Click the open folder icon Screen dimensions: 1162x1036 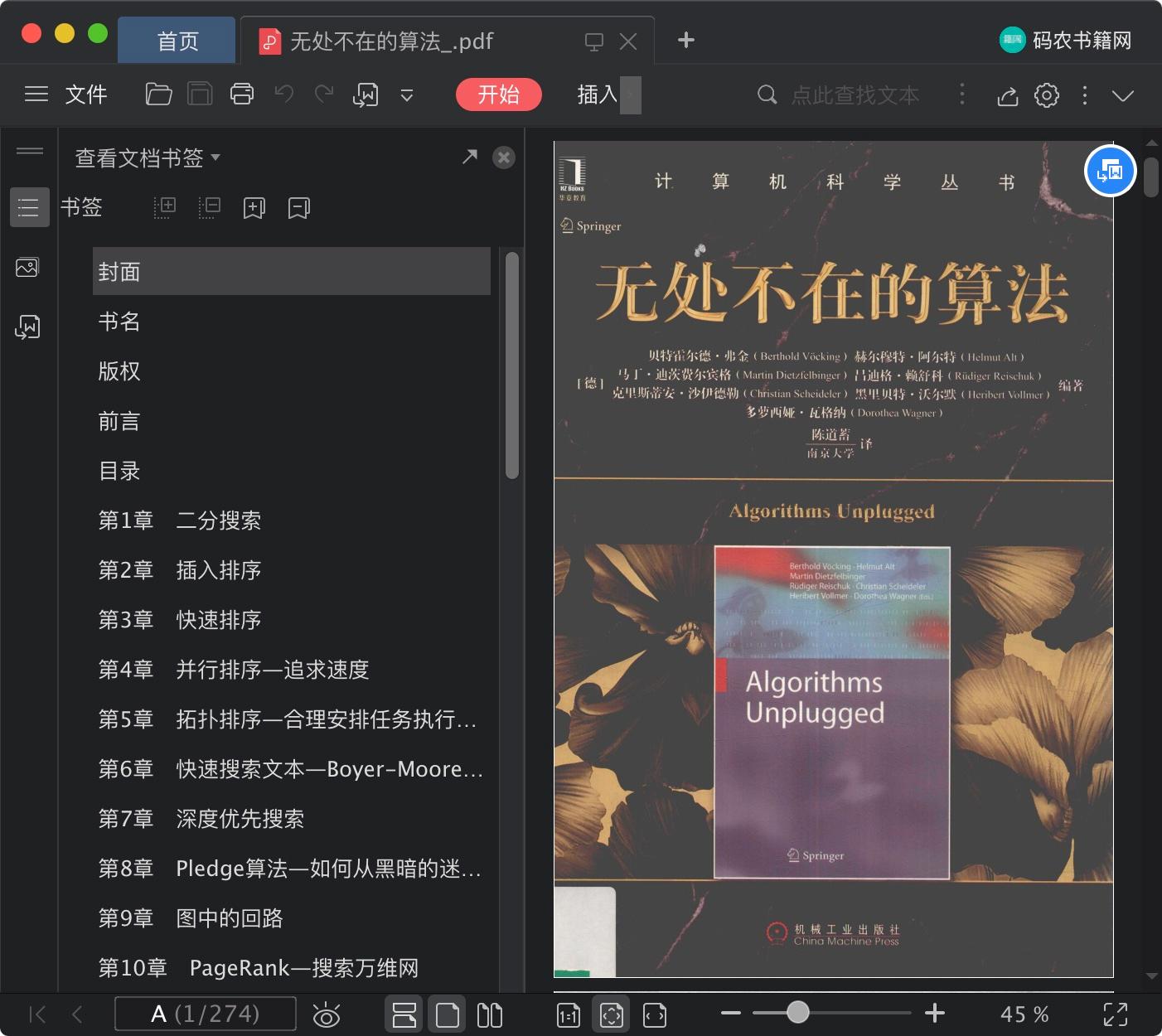158,94
